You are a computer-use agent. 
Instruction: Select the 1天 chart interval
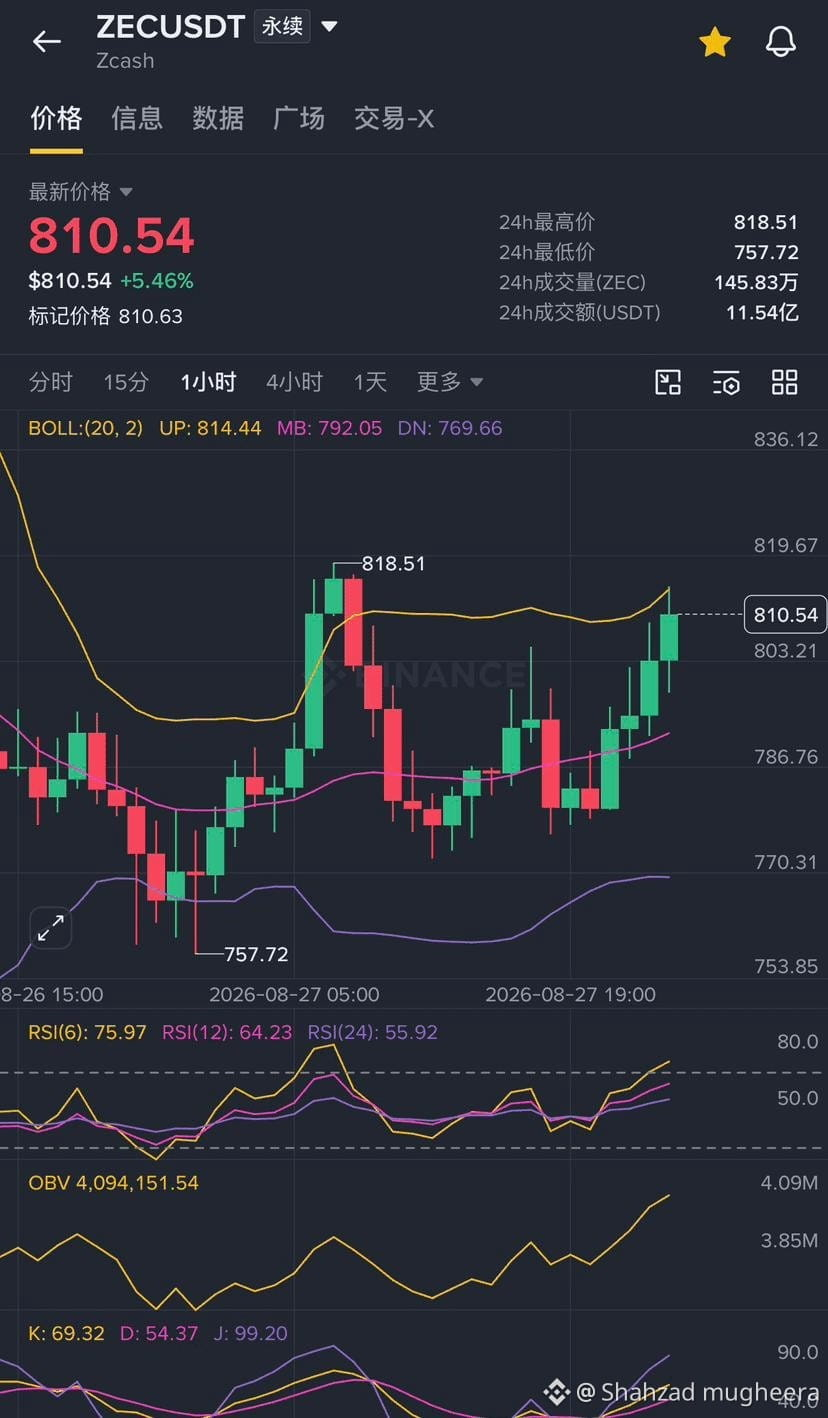(x=370, y=382)
